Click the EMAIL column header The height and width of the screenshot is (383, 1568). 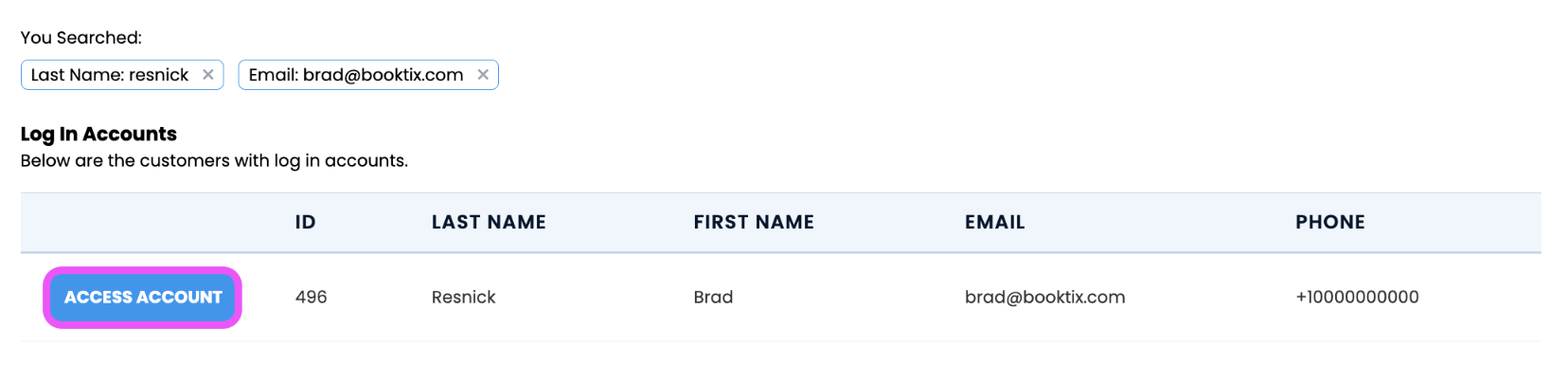(x=994, y=223)
